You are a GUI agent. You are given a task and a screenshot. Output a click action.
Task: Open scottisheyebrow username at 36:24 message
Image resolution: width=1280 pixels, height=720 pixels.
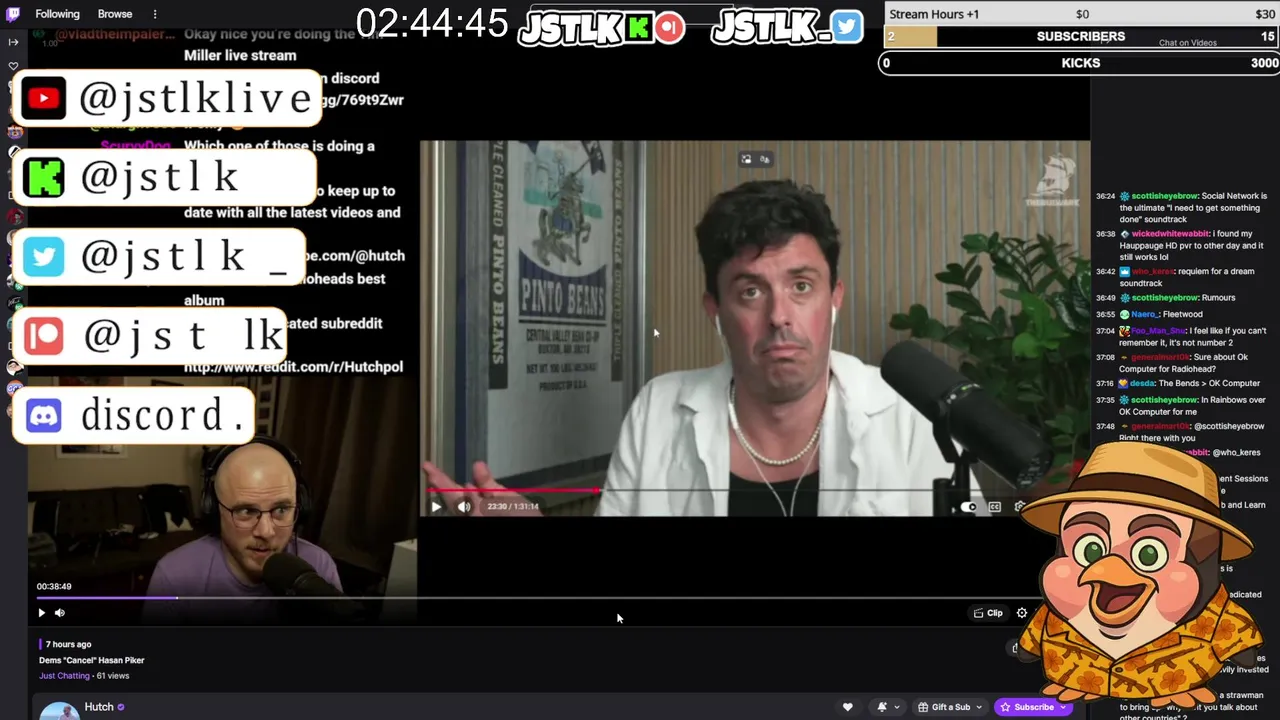coord(1164,196)
